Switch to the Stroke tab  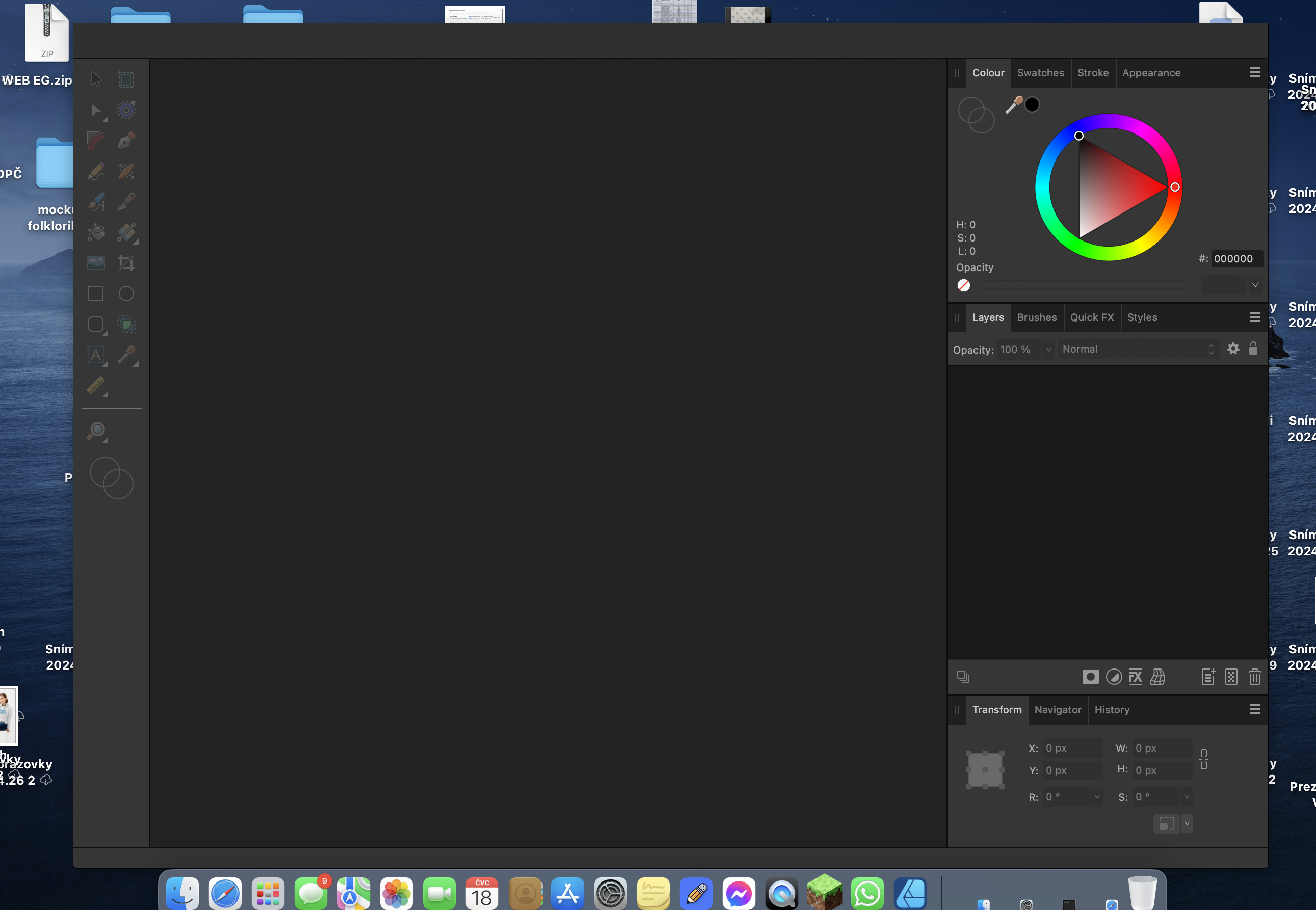[x=1092, y=73]
